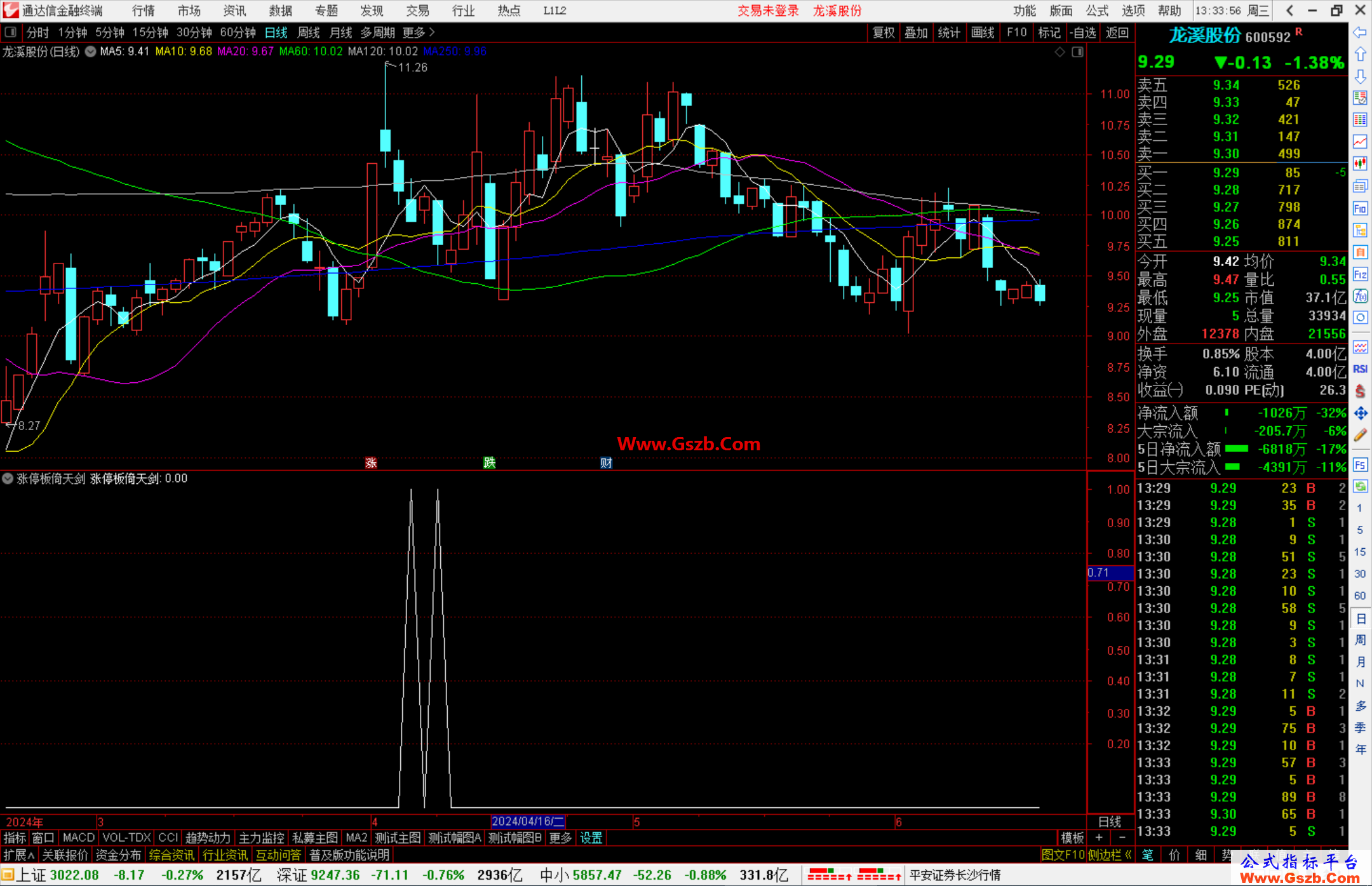Click the plus zoom button beside 模板

pyautogui.click(x=1099, y=838)
